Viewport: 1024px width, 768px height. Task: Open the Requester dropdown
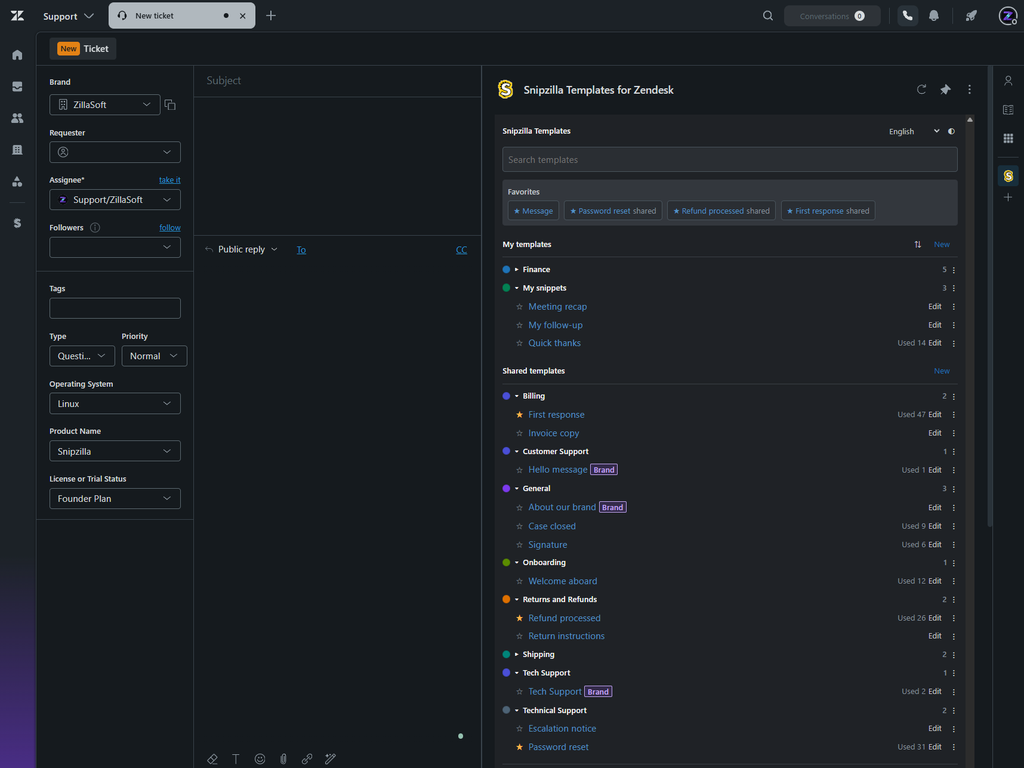point(115,152)
